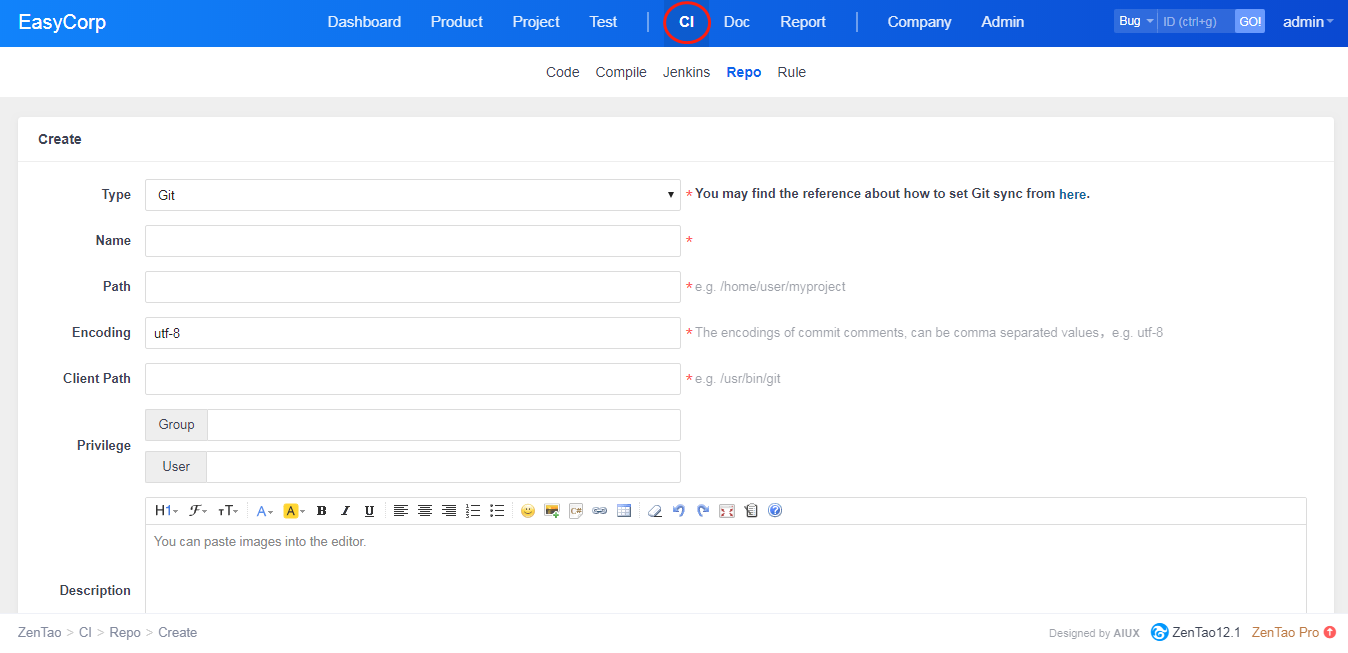Viewport: 1348px width, 653px height.
Task: Toggle bold formatting in the description editor
Action: click(x=321, y=511)
